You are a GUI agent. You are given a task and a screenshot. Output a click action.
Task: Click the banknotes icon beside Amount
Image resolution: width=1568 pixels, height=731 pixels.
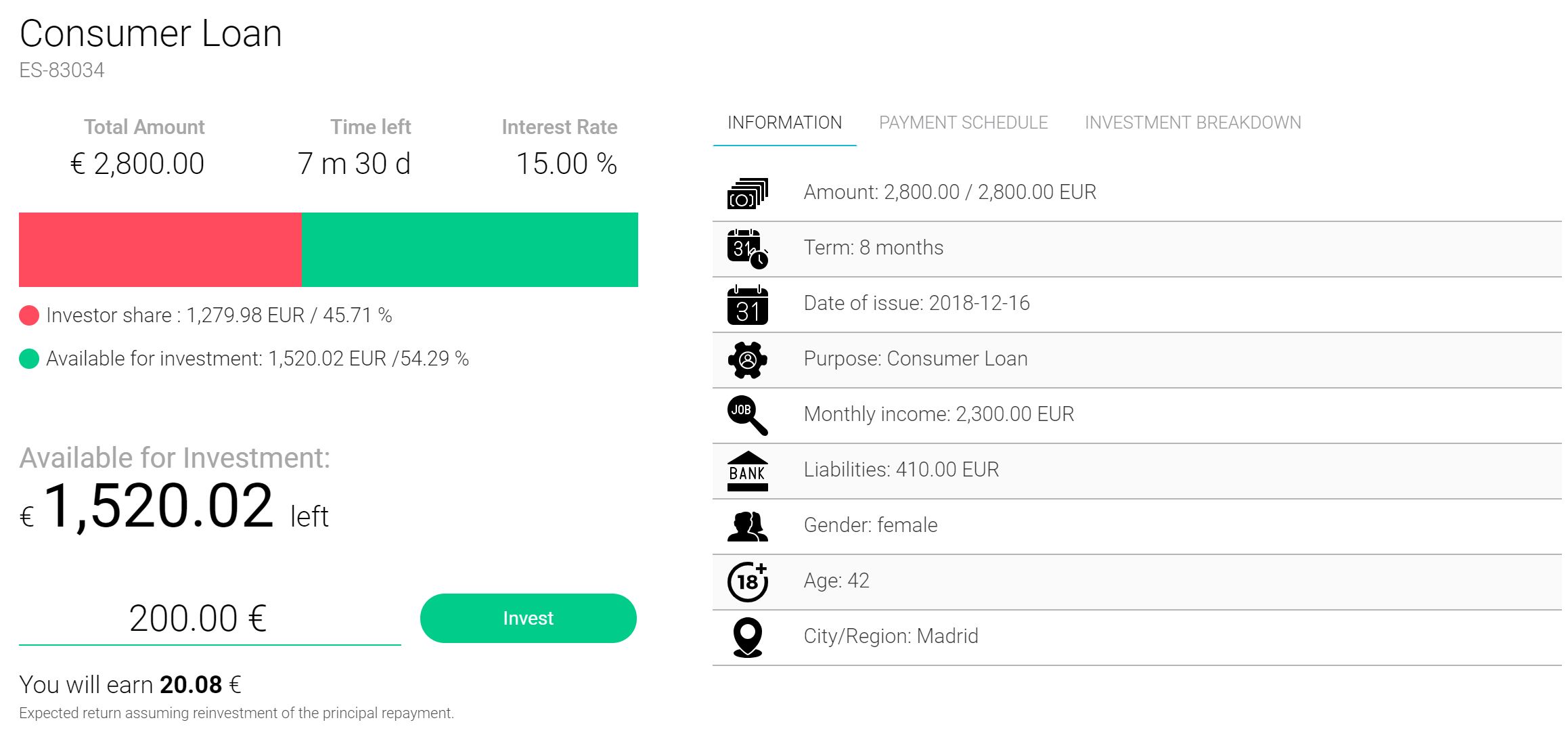[747, 194]
